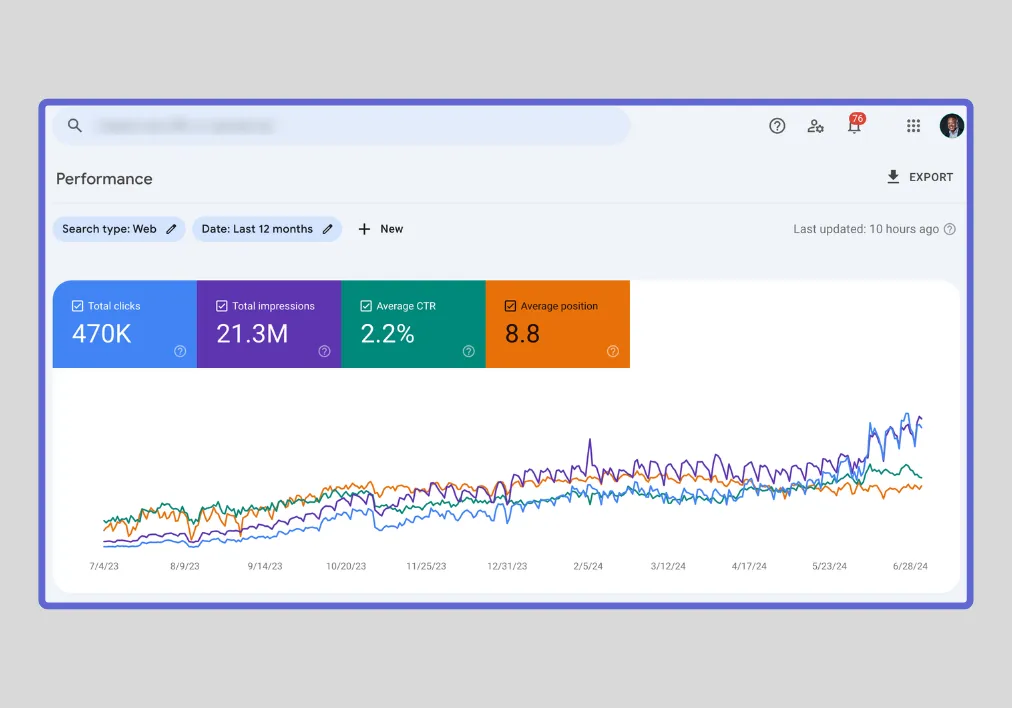
Task: Open the Google apps grid icon
Action: [913, 126]
